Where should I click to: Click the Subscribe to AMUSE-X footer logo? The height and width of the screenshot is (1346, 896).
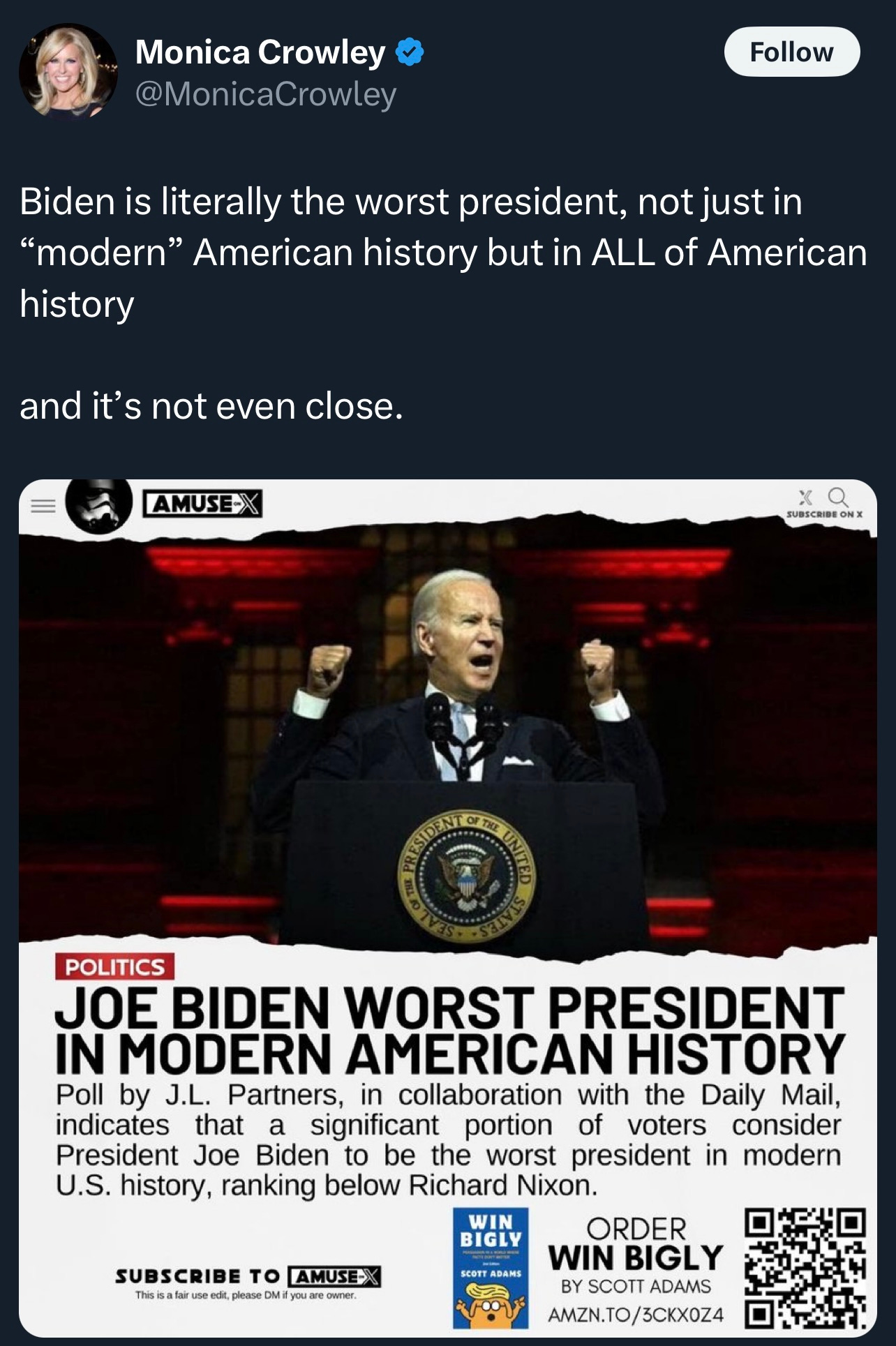(248, 1277)
